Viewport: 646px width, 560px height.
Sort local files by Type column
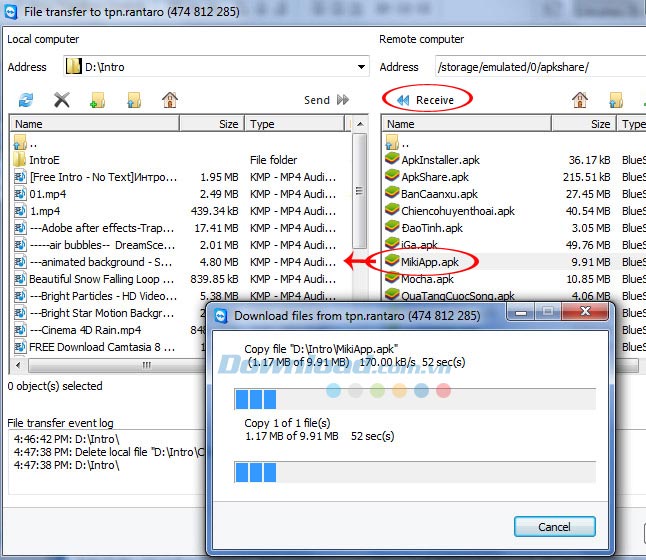295,124
